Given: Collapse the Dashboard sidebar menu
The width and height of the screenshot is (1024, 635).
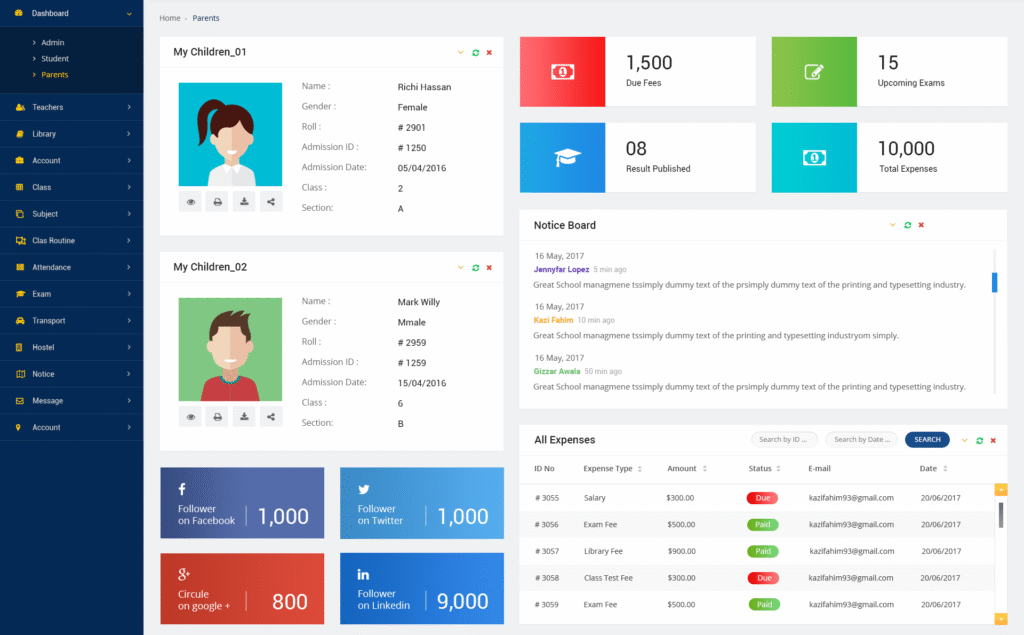Looking at the screenshot, I should click(129, 13).
